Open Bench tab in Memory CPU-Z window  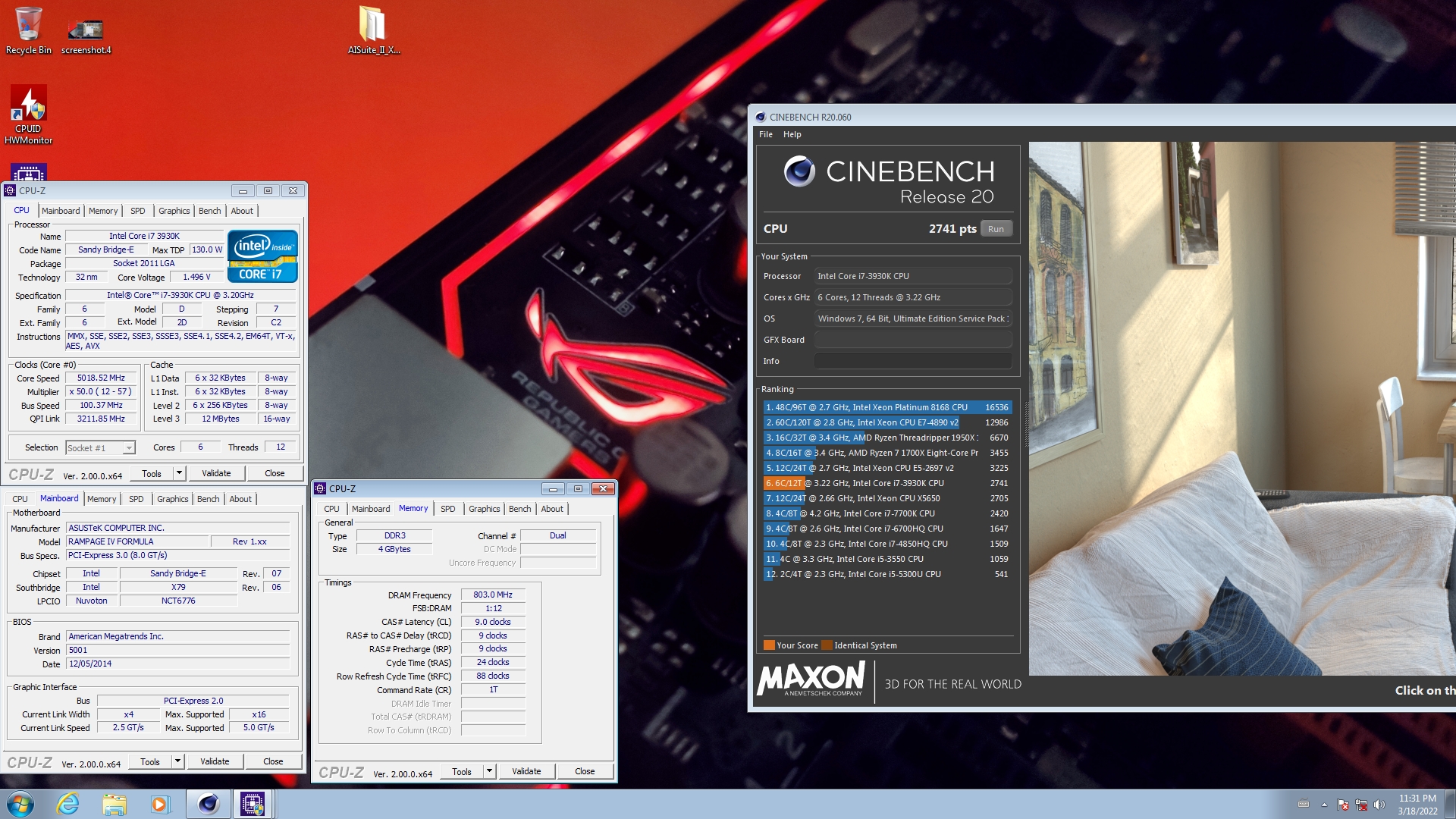point(519,509)
